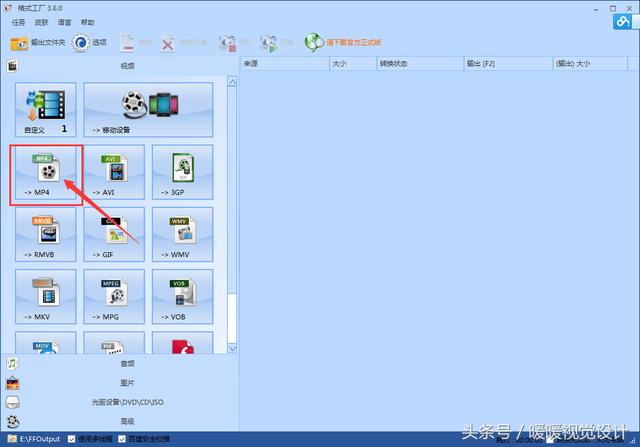Click the format list vertical scrollbar thumb
The image size is (640, 447).
click(232, 190)
